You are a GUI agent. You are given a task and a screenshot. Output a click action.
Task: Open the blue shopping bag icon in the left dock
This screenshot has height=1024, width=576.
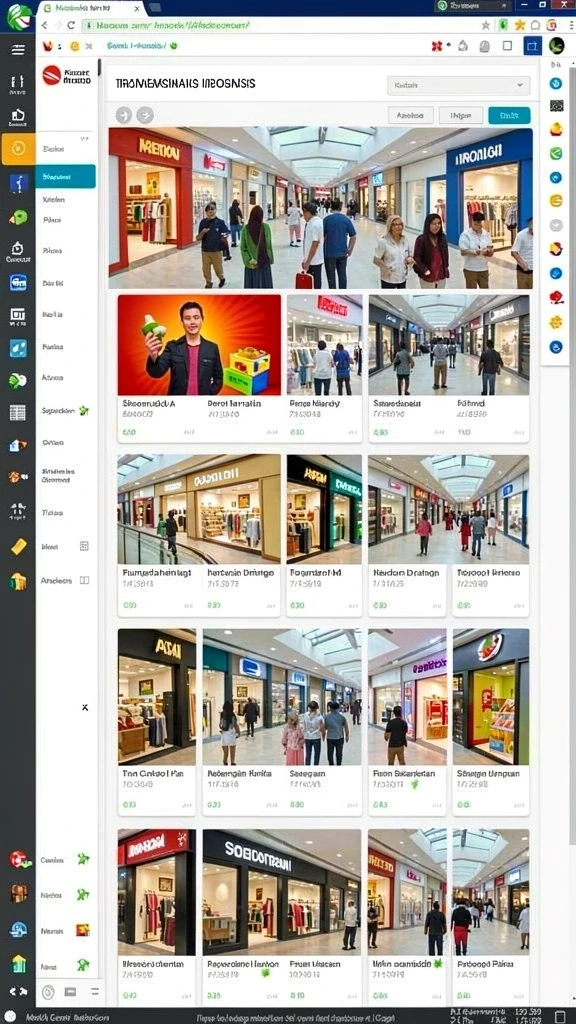[18, 283]
